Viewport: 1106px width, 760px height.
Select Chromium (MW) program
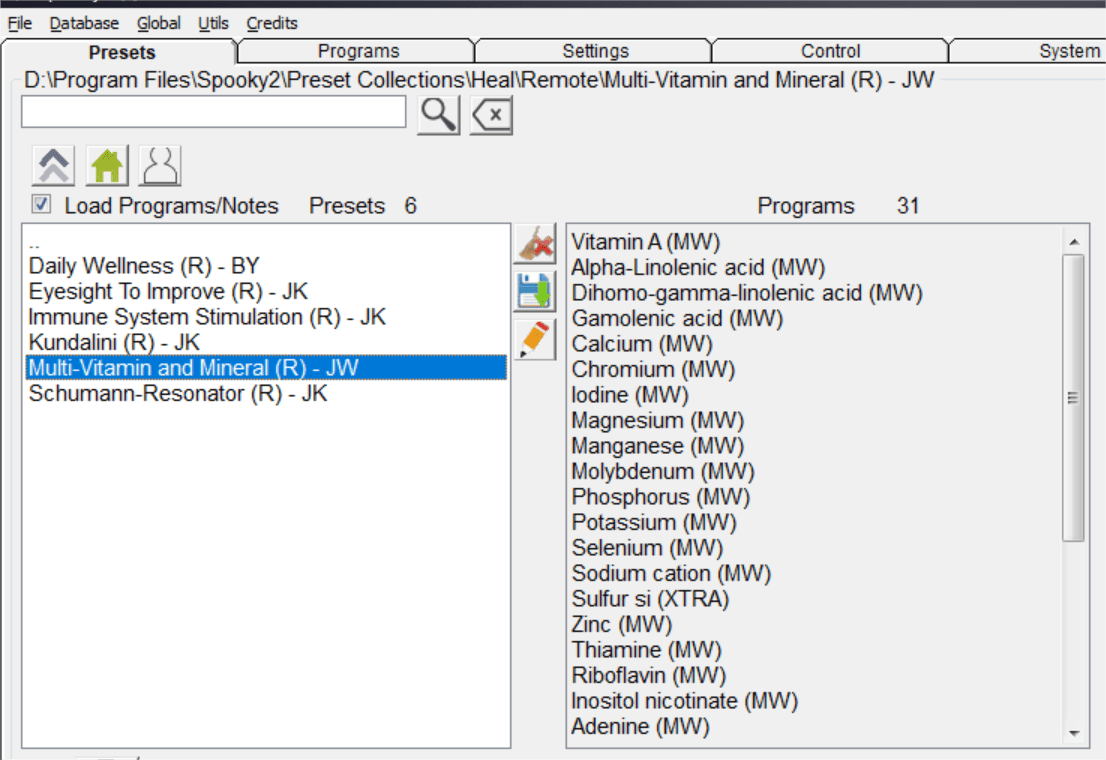(x=815, y=369)
